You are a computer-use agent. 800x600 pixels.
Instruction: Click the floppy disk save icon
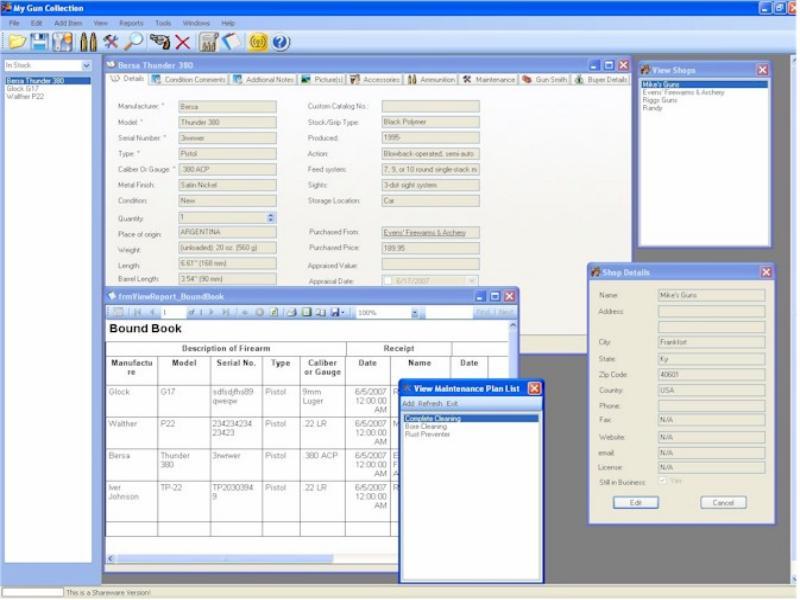coord(40,42)
